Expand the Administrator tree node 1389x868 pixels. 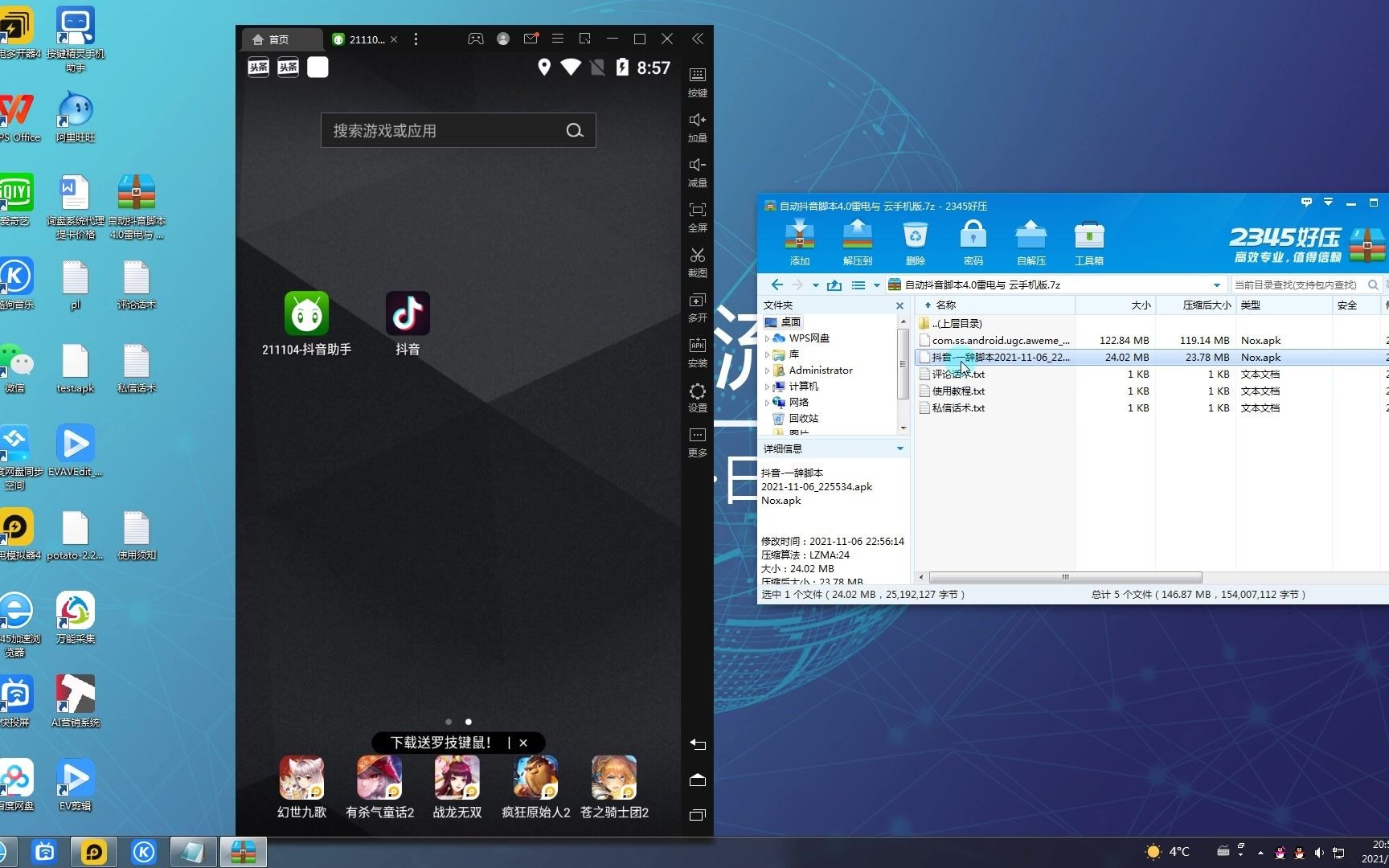(767, 371)
